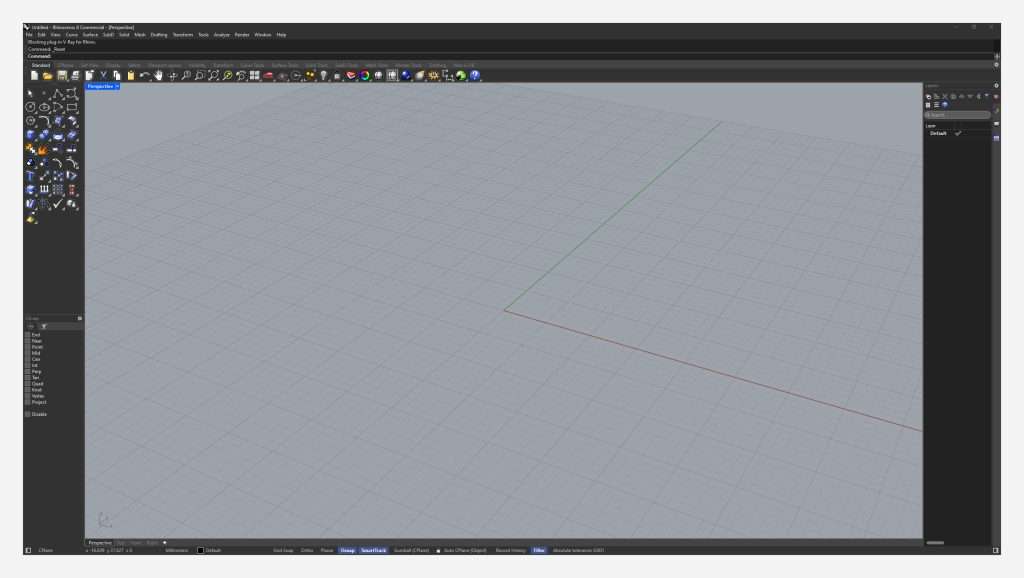This screenshot has height=578, width=1024.
Task: Open the File menu
Action: (29, 35)
